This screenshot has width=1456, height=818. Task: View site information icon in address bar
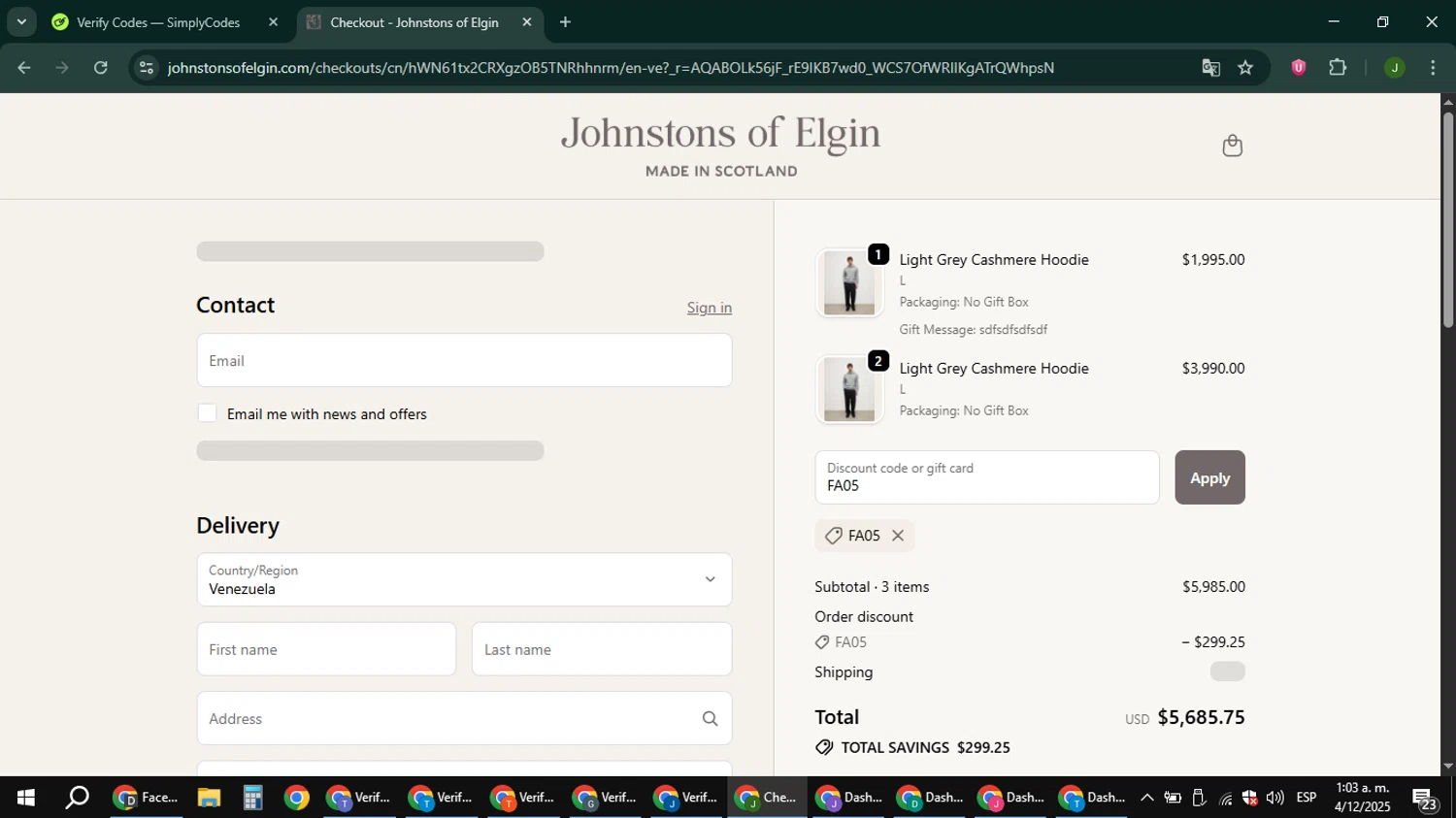click(x=146, y=68)
